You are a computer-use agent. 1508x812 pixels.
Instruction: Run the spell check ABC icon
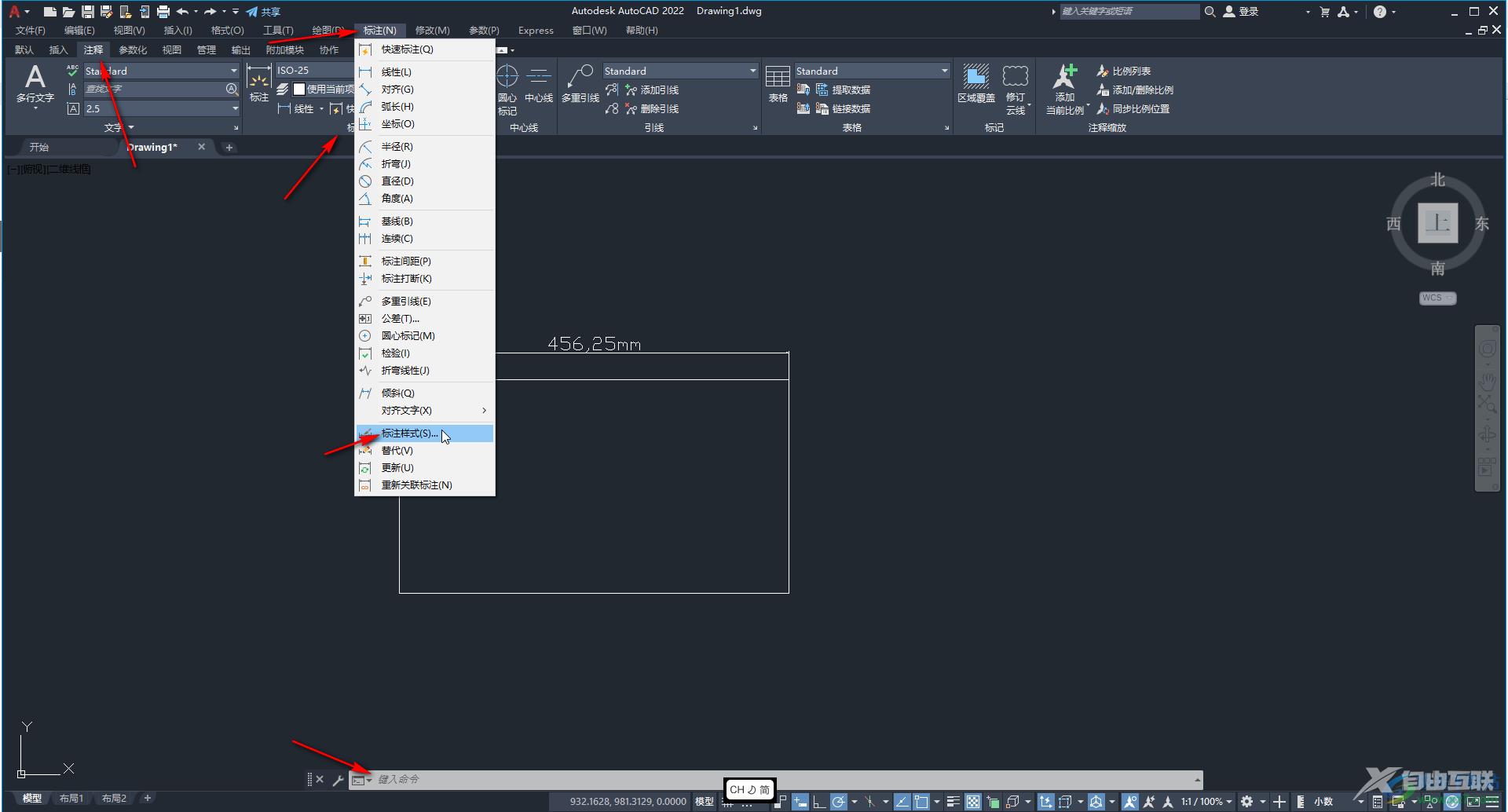click(72, 71)
